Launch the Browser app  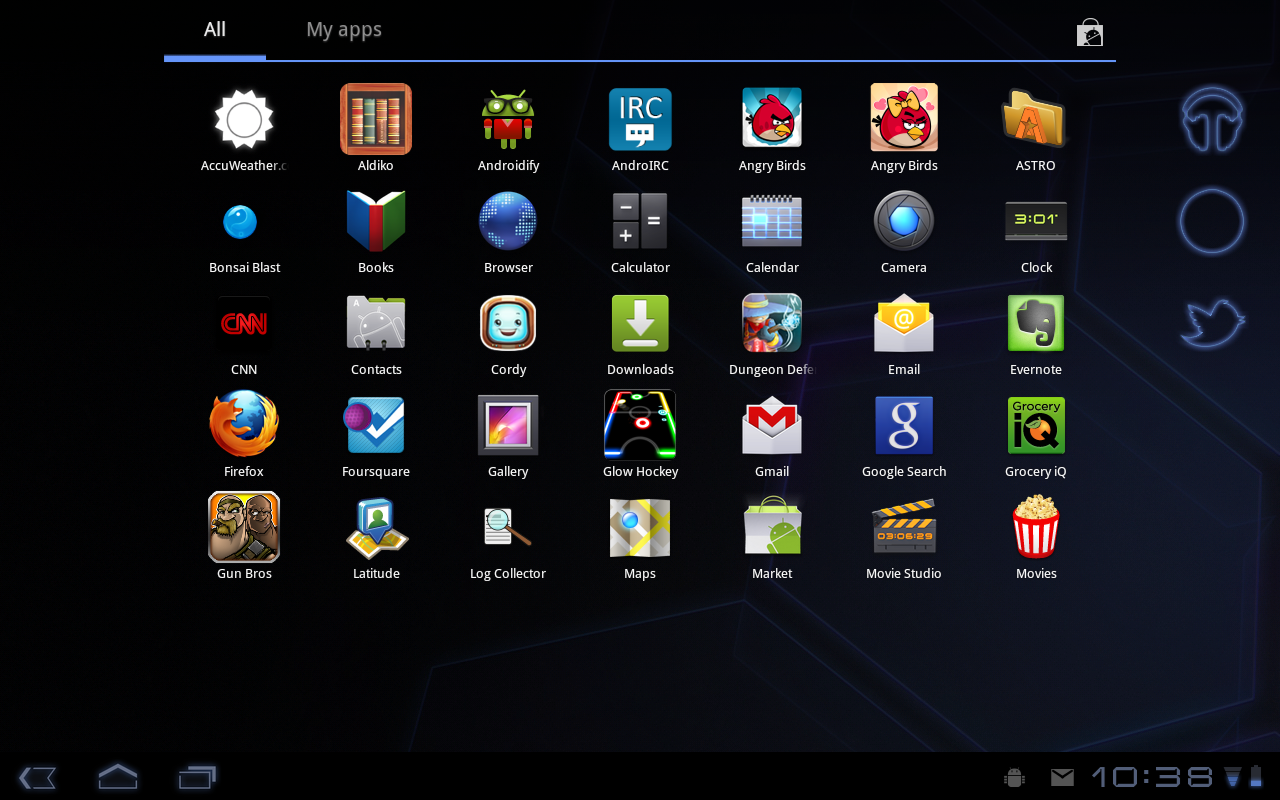coord(508,221)
